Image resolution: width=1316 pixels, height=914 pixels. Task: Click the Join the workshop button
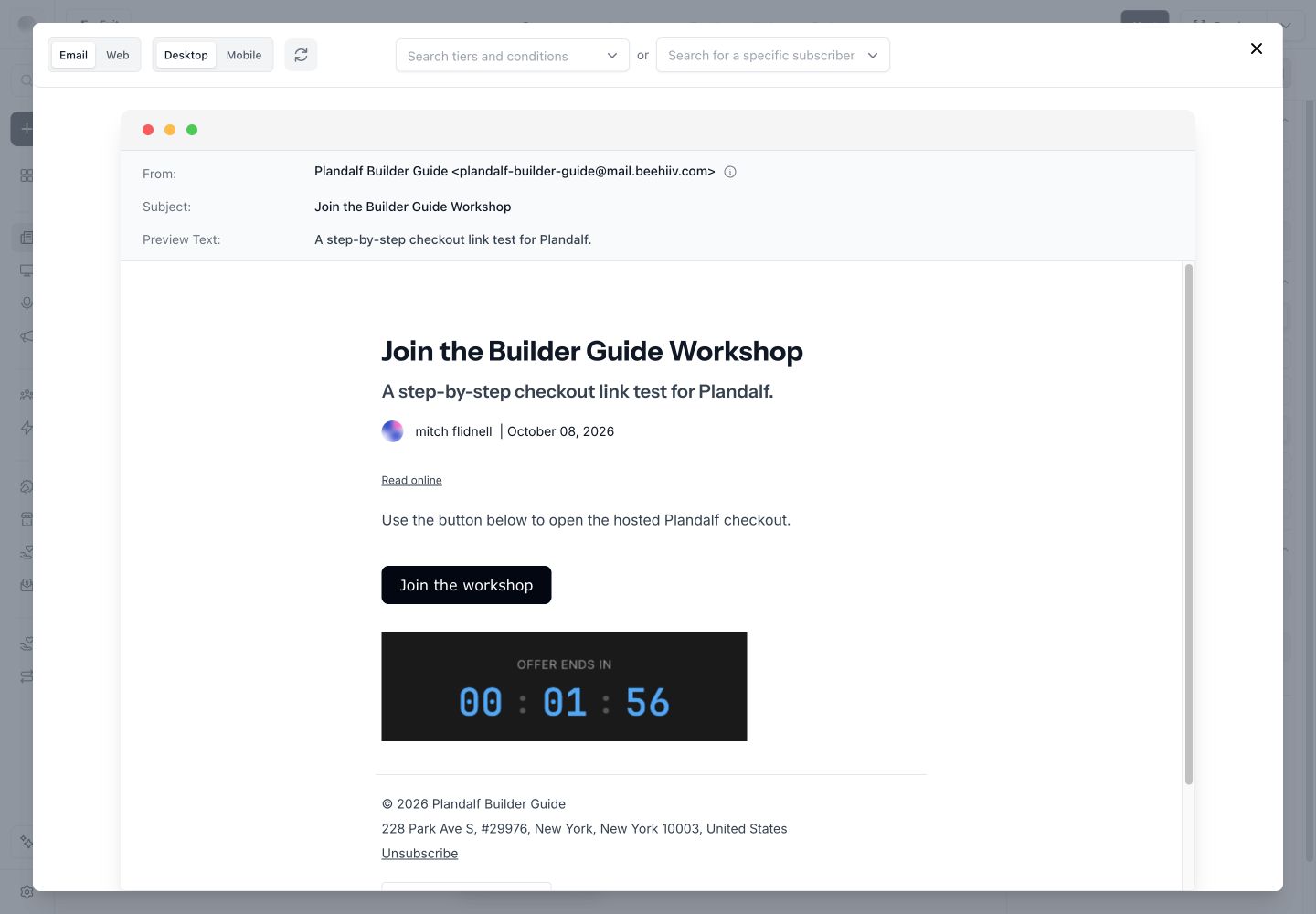tap(466, 585)
